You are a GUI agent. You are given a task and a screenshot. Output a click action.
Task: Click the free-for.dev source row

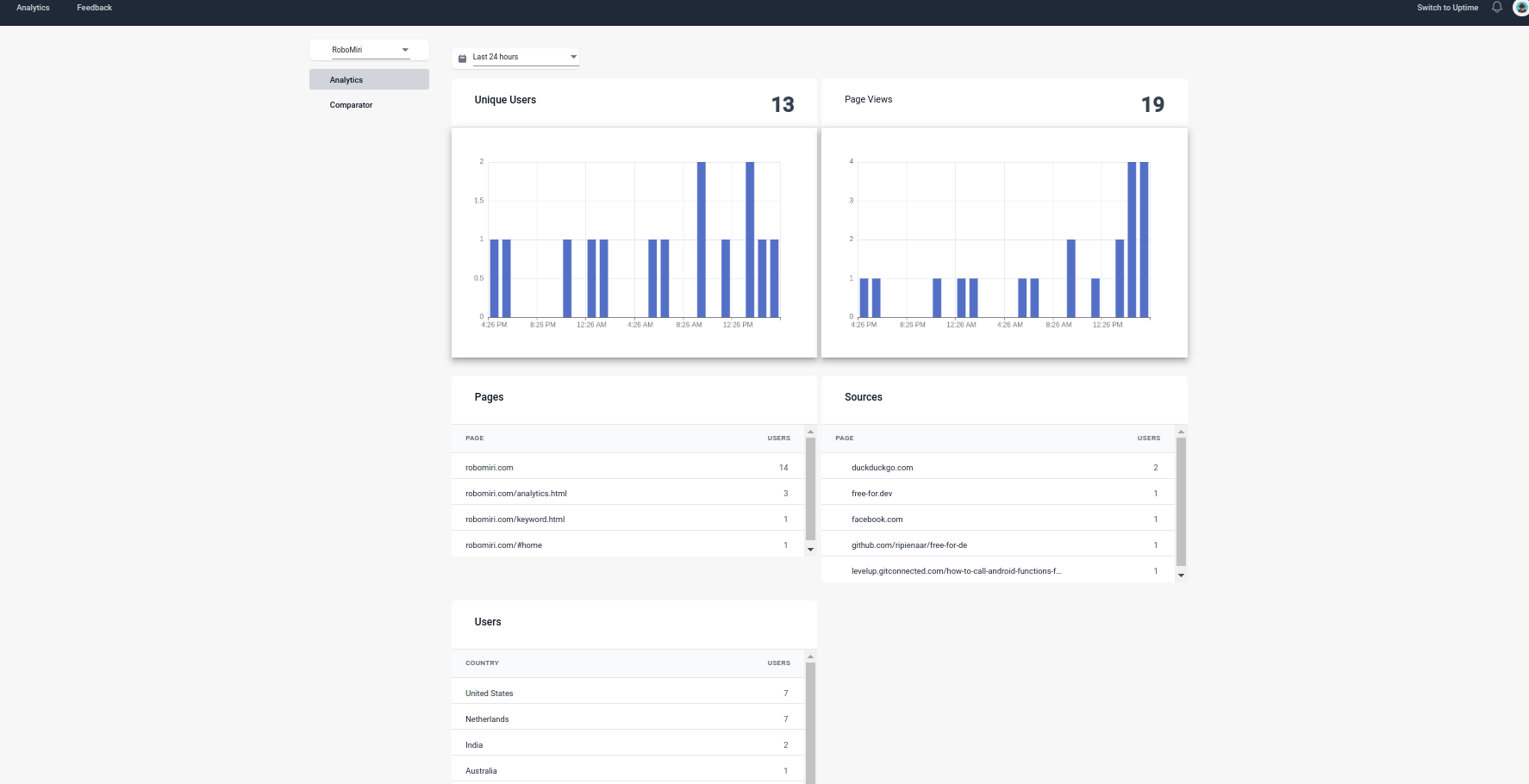pyautogui.click(x=998, y=493)
